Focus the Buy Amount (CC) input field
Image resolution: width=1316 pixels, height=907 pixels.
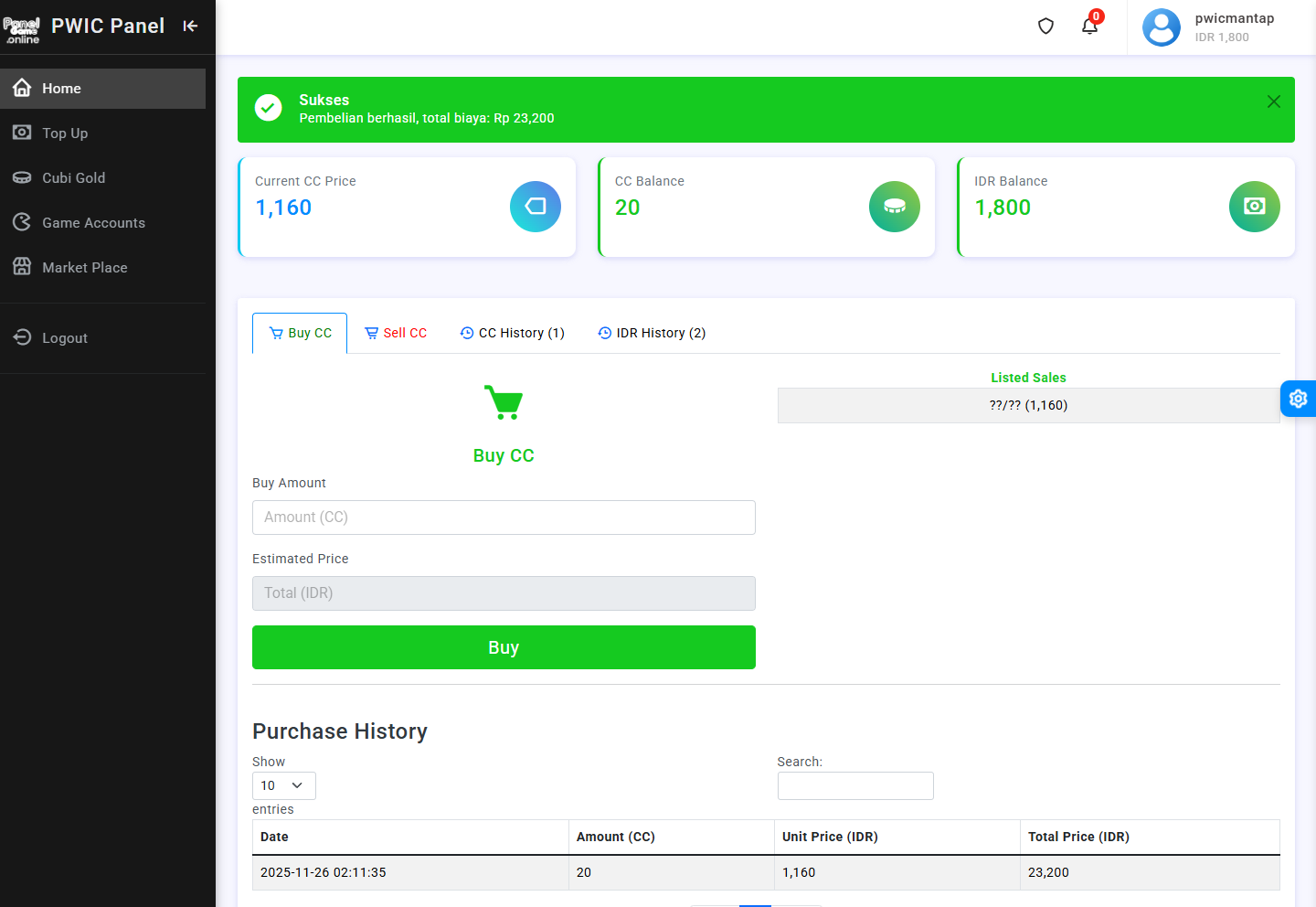click(x=504, y=518)
